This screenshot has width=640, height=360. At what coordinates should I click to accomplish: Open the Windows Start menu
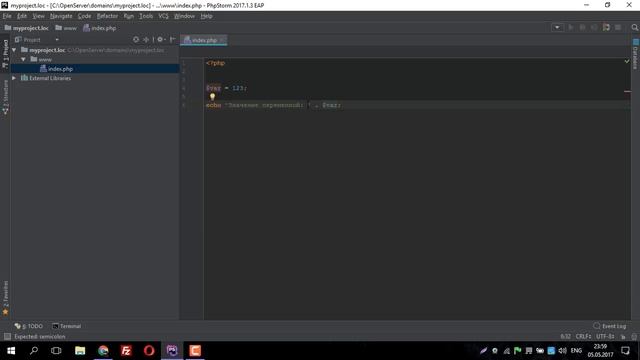coord(11,351)
